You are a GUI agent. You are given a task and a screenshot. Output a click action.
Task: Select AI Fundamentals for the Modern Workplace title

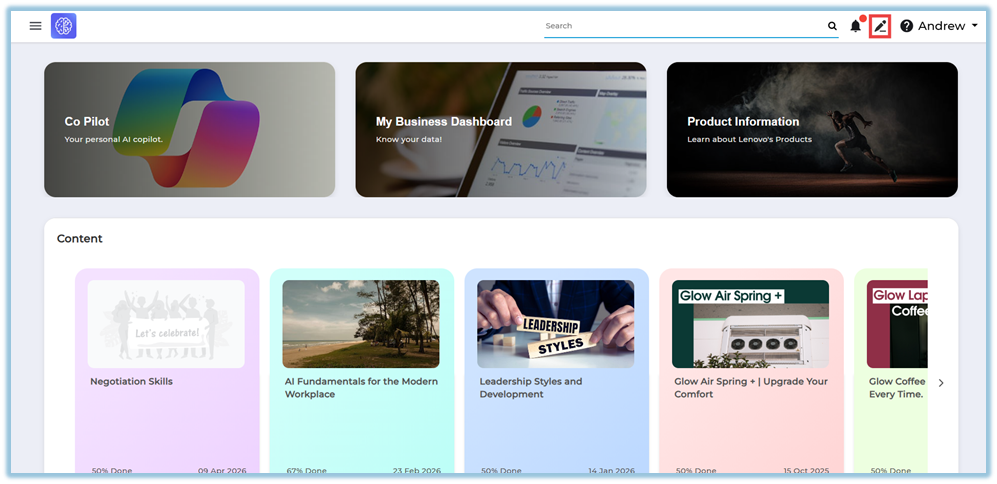361,388
